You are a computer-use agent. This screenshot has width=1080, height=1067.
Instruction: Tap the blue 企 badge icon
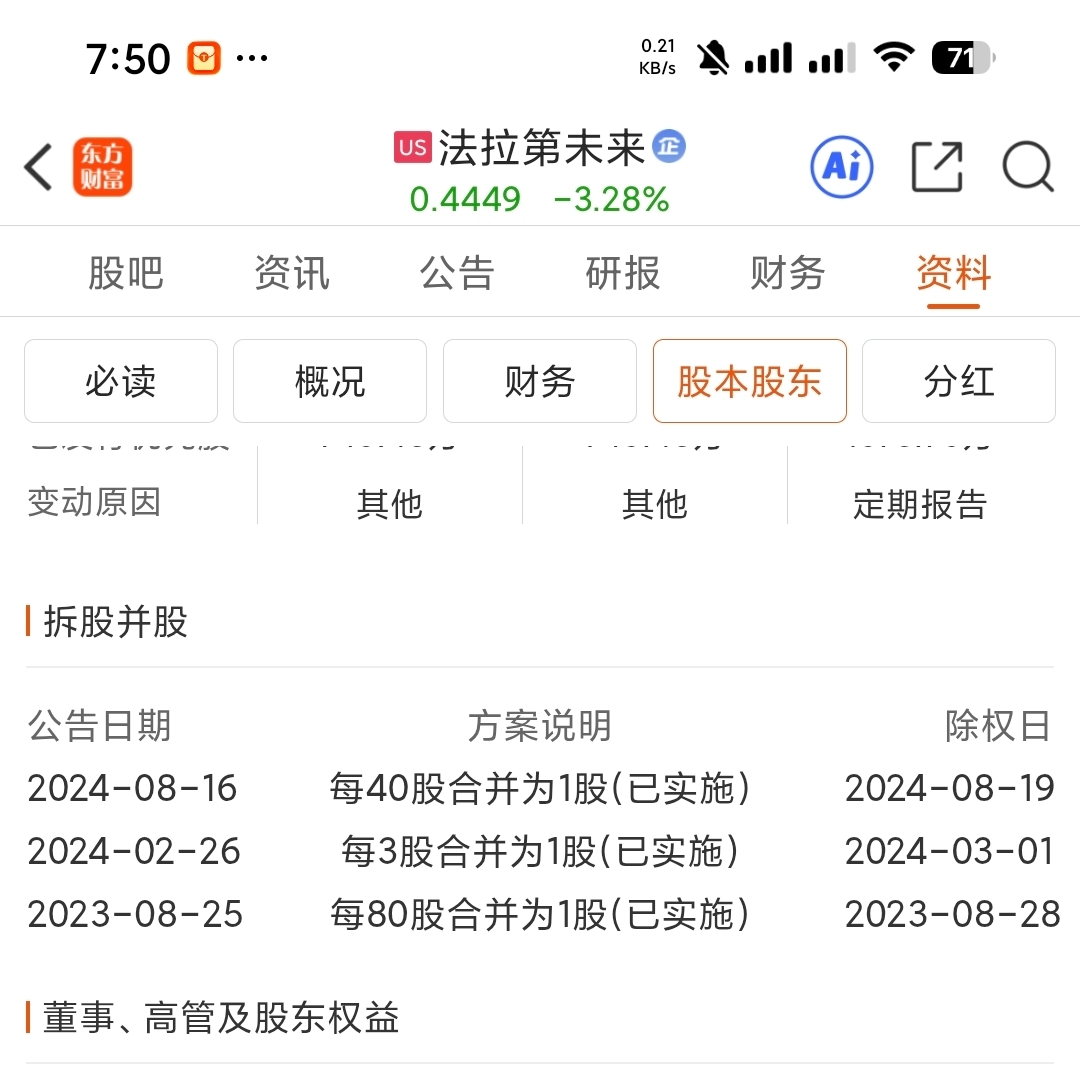pyautogui.click(x=669, y=146)
